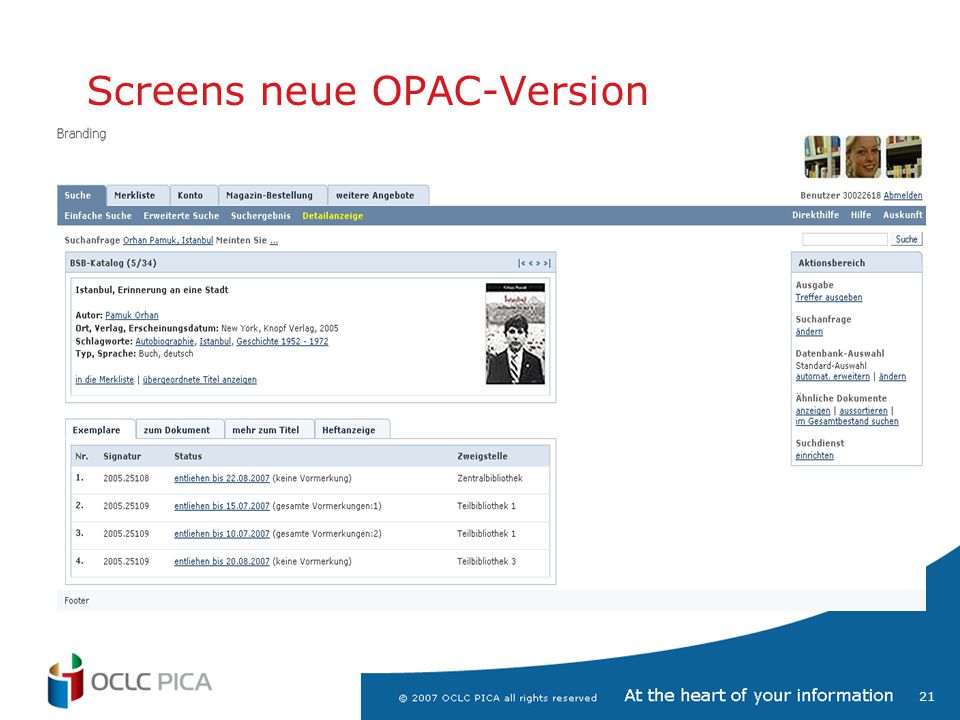Click the Aktionsbereich panel heading

coord(831,263)
